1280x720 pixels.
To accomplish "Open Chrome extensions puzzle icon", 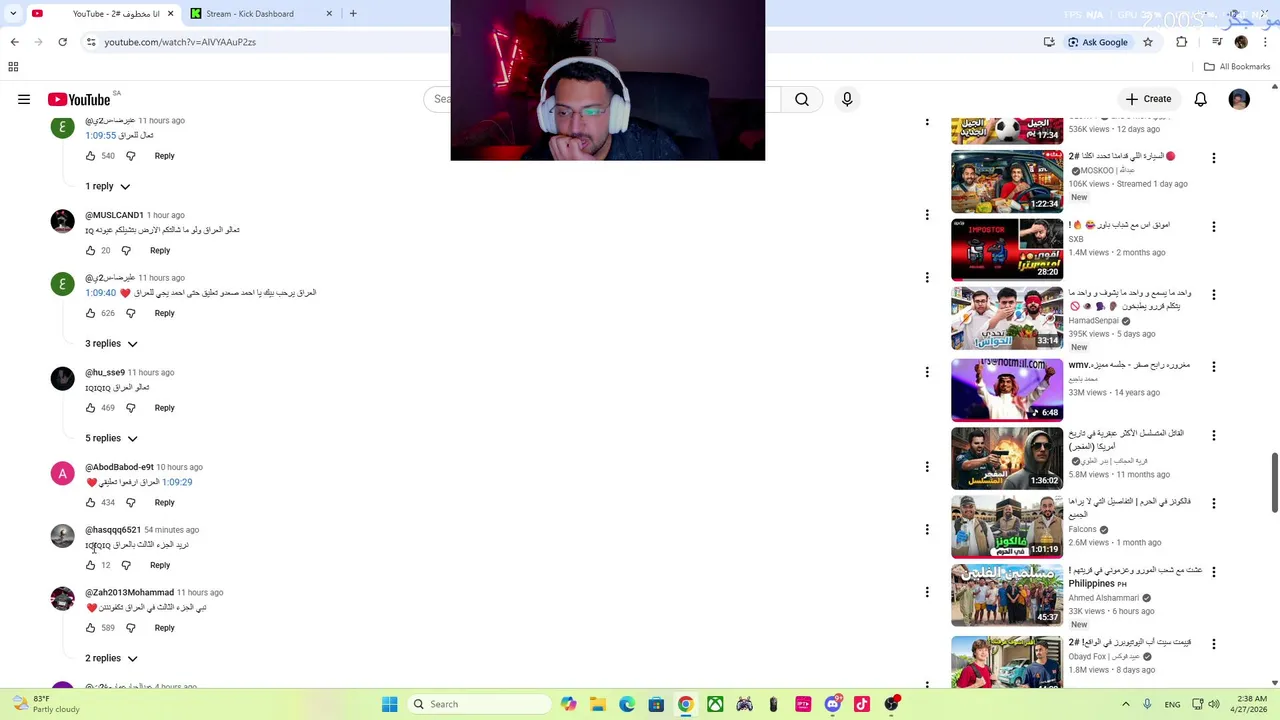I will [1182, 42].
